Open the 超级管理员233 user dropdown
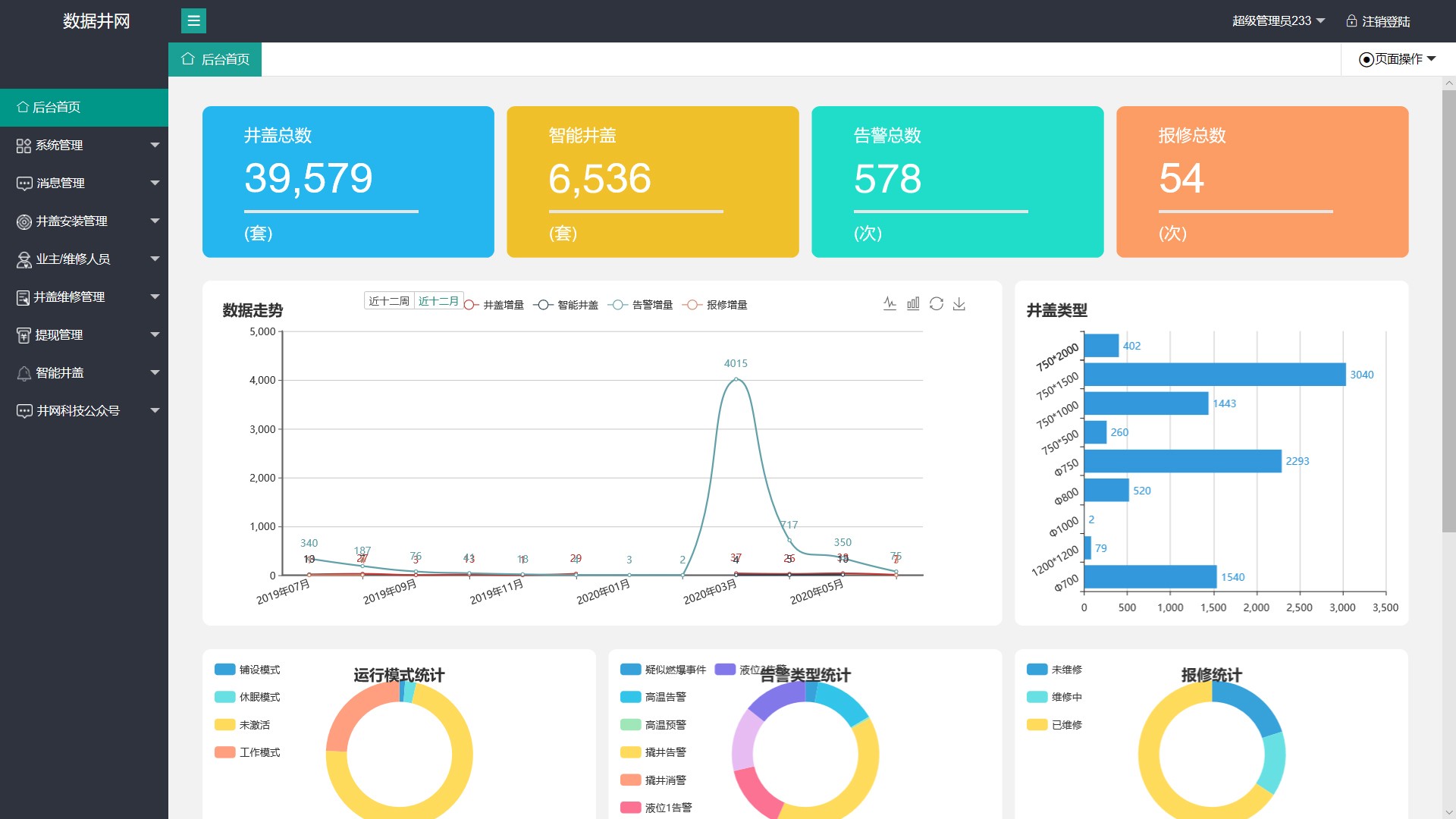The height and width of the screenshot is (819, 1456). click(1278, 21)
